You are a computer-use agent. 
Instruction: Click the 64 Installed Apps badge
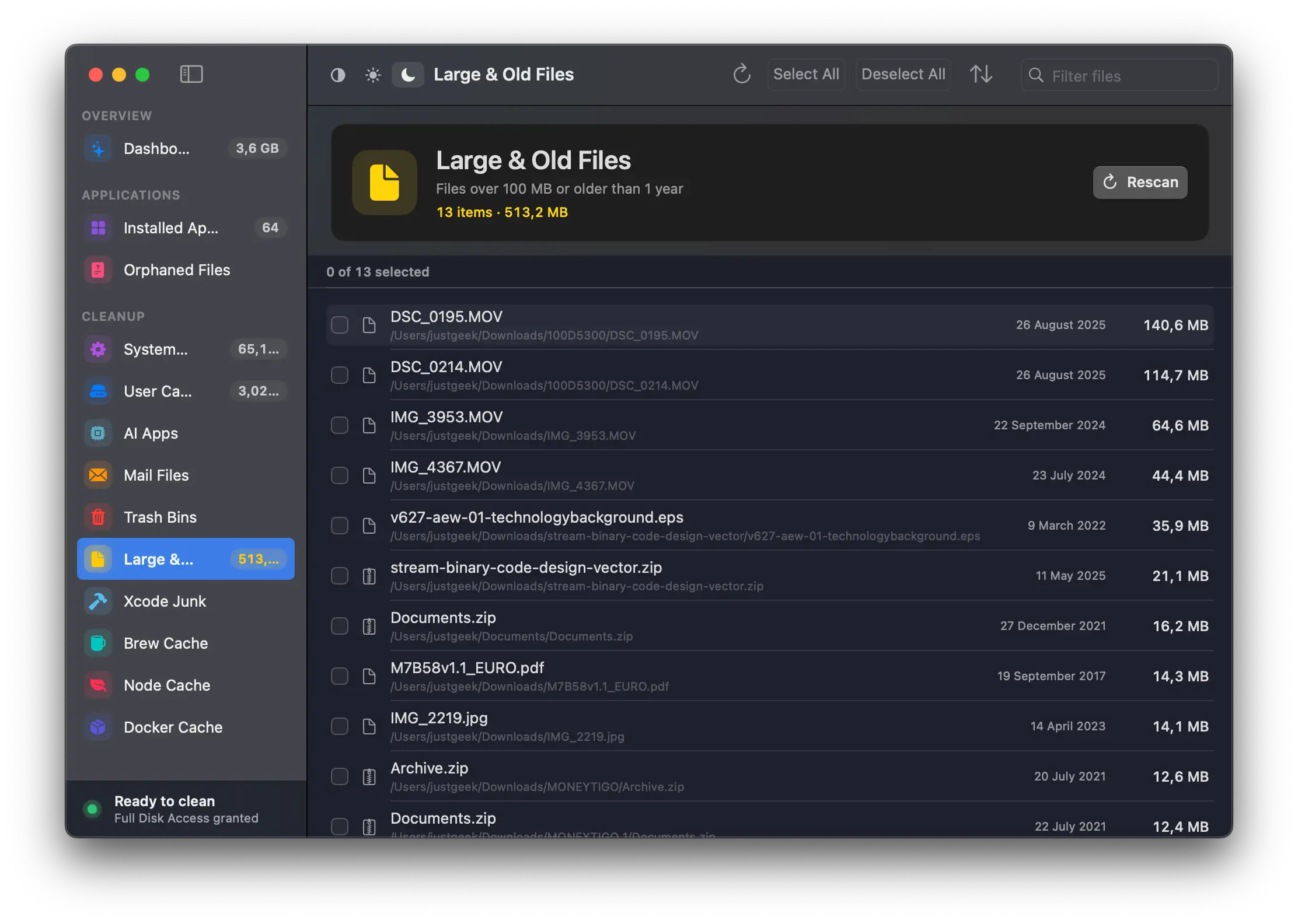(270, 228)
